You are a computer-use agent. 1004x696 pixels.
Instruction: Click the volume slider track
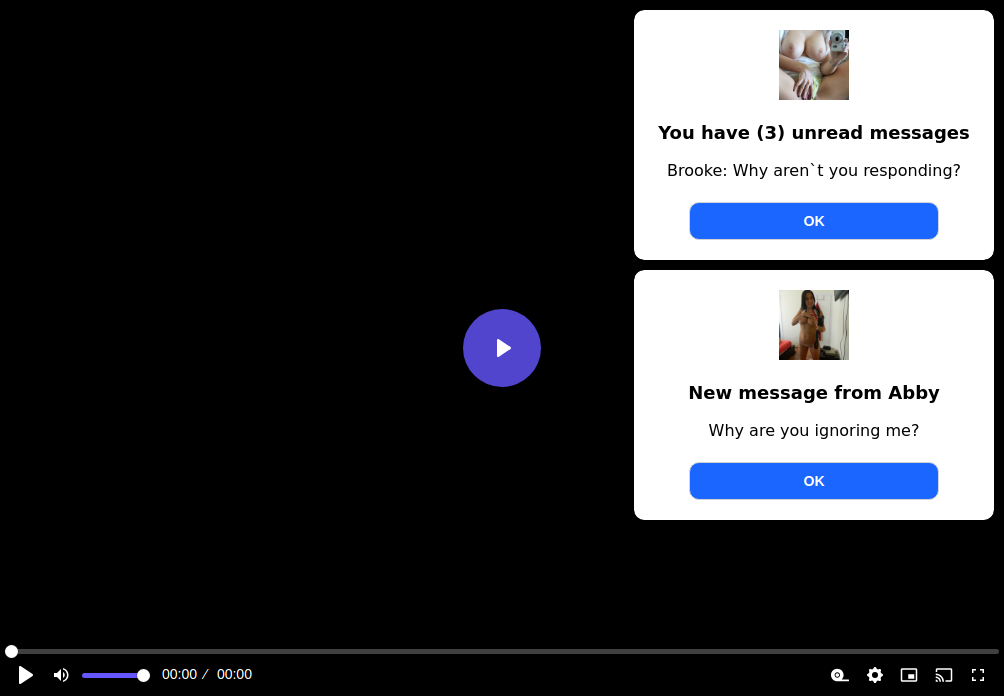click(112, 675)
